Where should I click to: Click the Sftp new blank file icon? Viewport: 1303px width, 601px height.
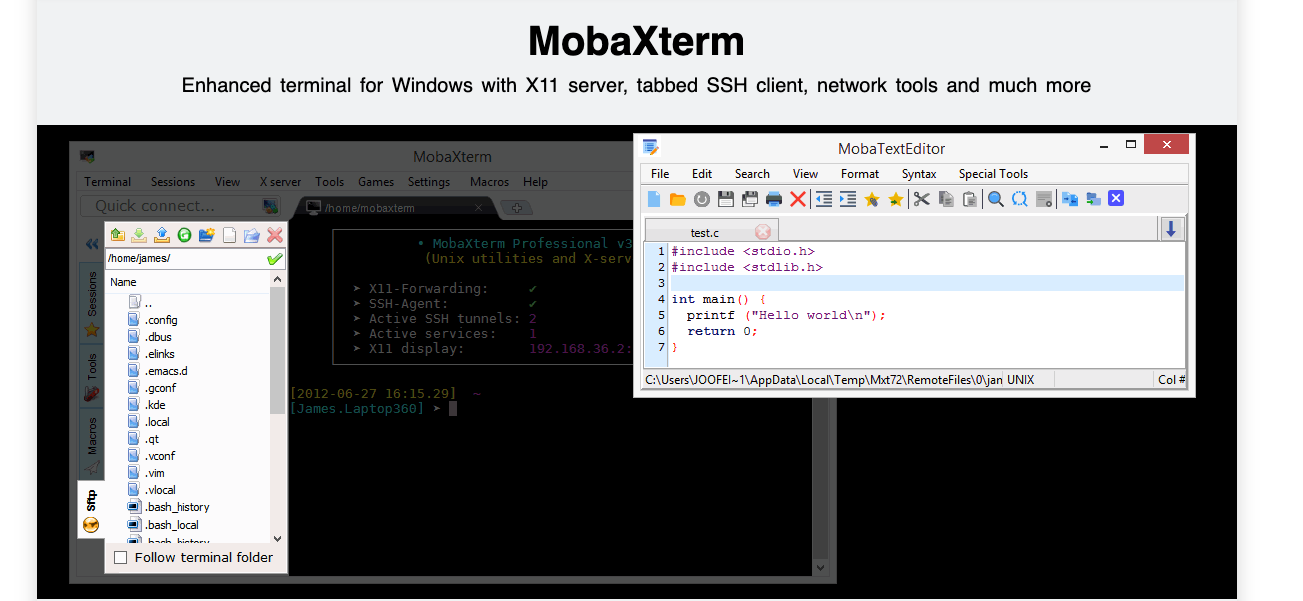(229, 235)
